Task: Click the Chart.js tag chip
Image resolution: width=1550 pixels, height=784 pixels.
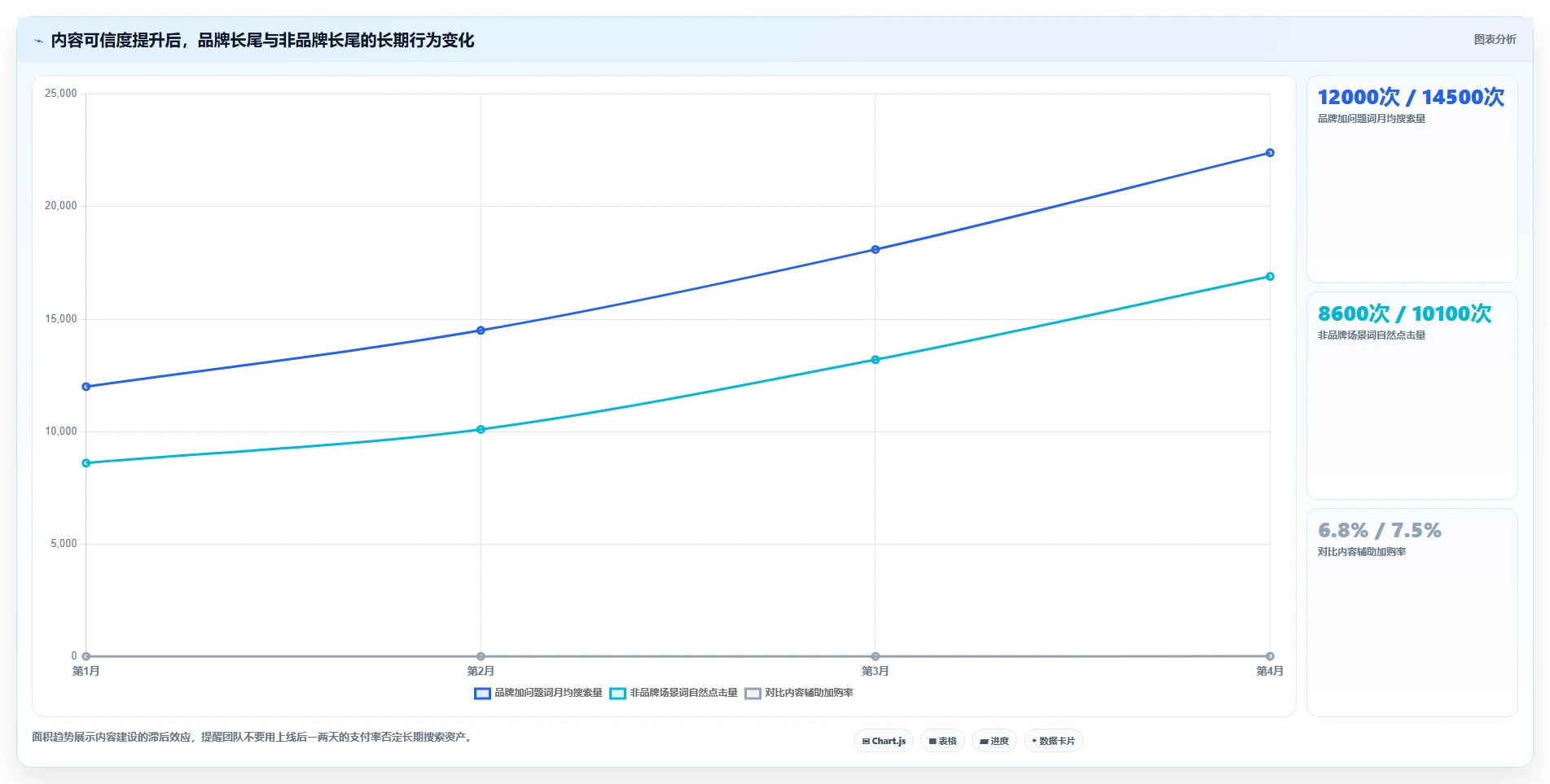Action: [884, 741]
